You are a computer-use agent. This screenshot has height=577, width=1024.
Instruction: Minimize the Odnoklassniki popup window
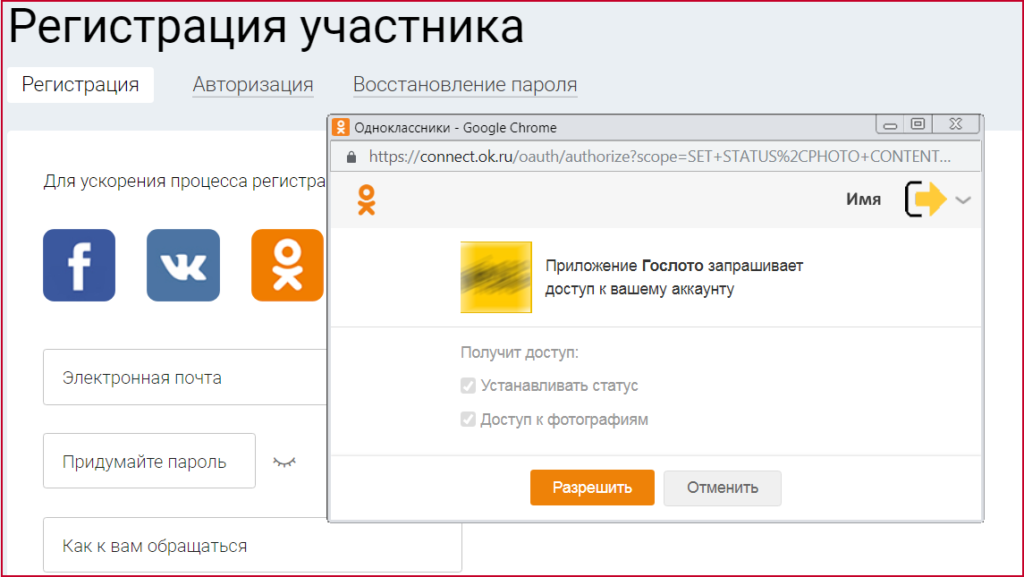point(889,125)
